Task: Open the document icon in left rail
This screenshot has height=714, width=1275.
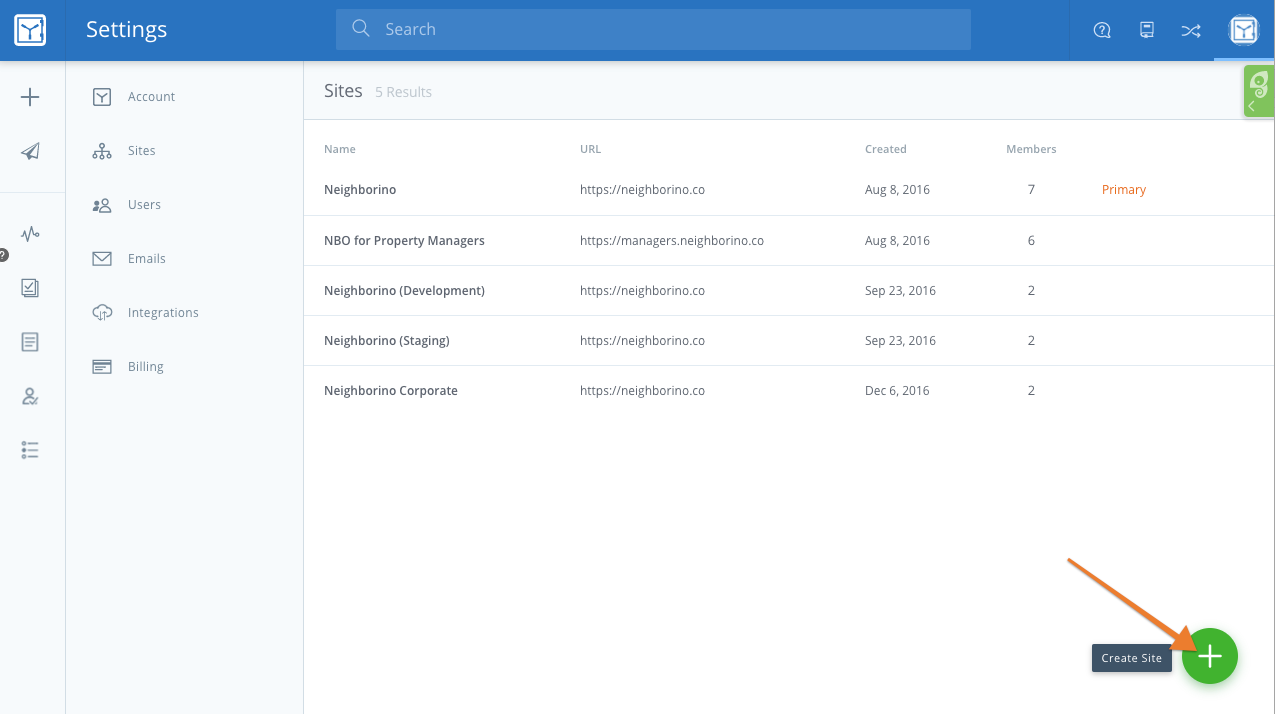Action: point(30,342)
